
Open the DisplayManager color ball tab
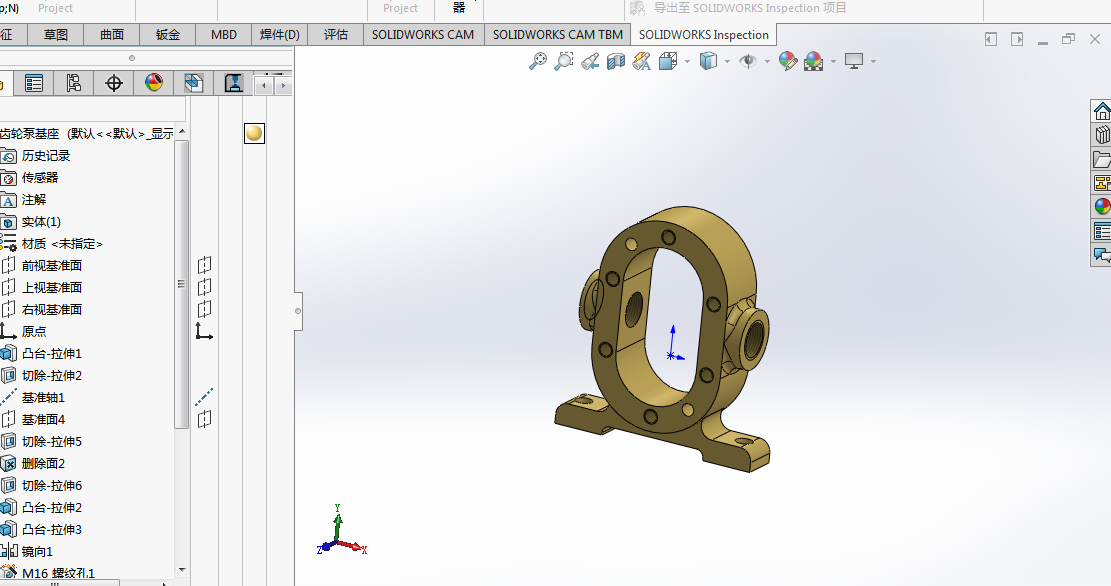click(x=154, y=83)
